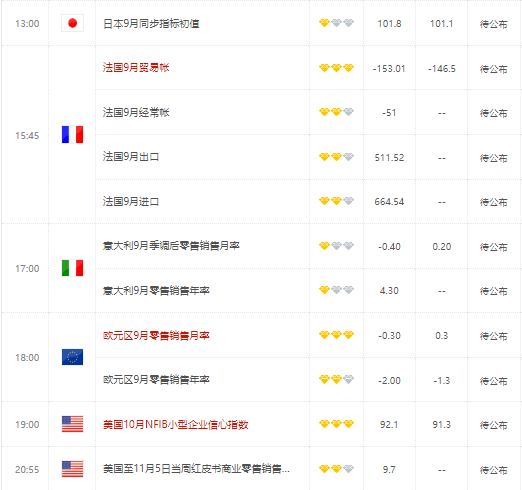Viewport: 522px width, 490px height.
Task: Click importance diamonds for 法国9月贸易帐
Action: [x=336, y=68]
